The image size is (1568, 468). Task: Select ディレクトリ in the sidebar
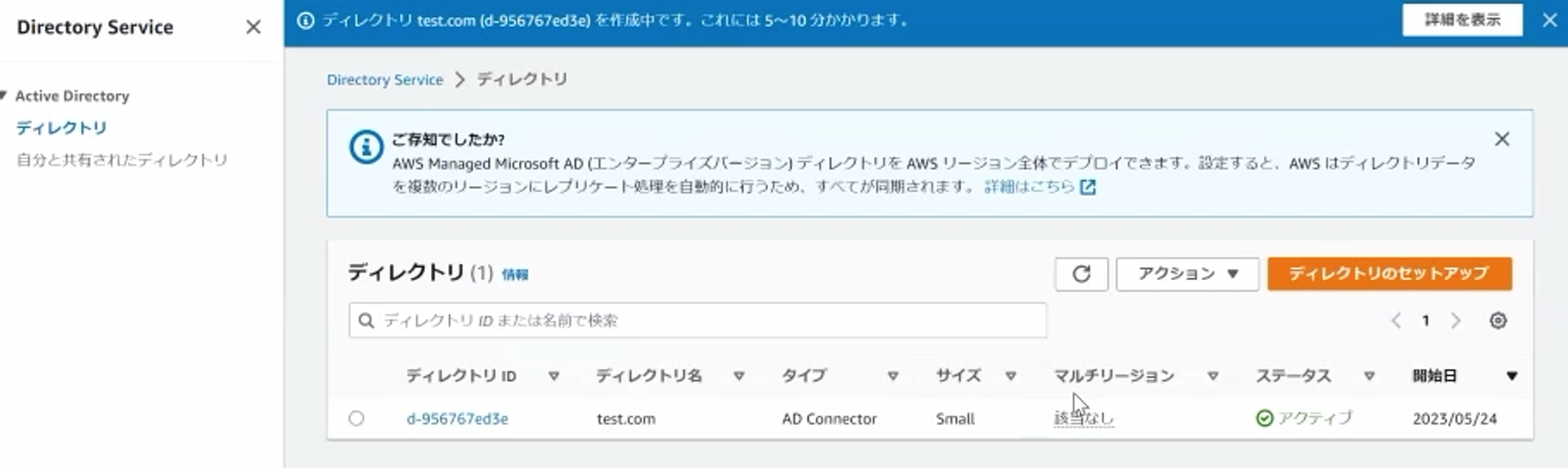click(61, 128)
